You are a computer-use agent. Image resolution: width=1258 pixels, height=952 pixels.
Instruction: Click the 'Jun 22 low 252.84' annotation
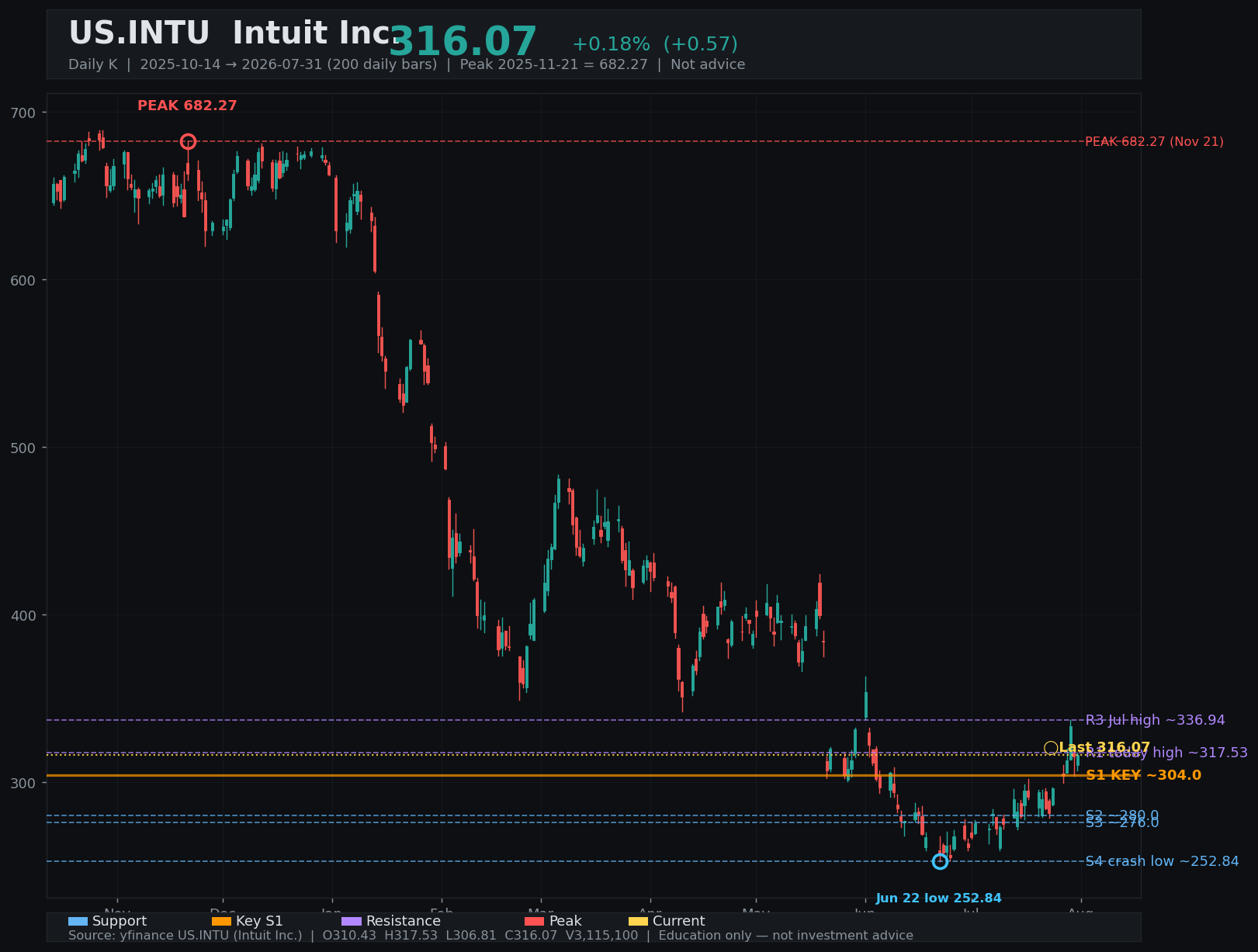tap(938, 898)
